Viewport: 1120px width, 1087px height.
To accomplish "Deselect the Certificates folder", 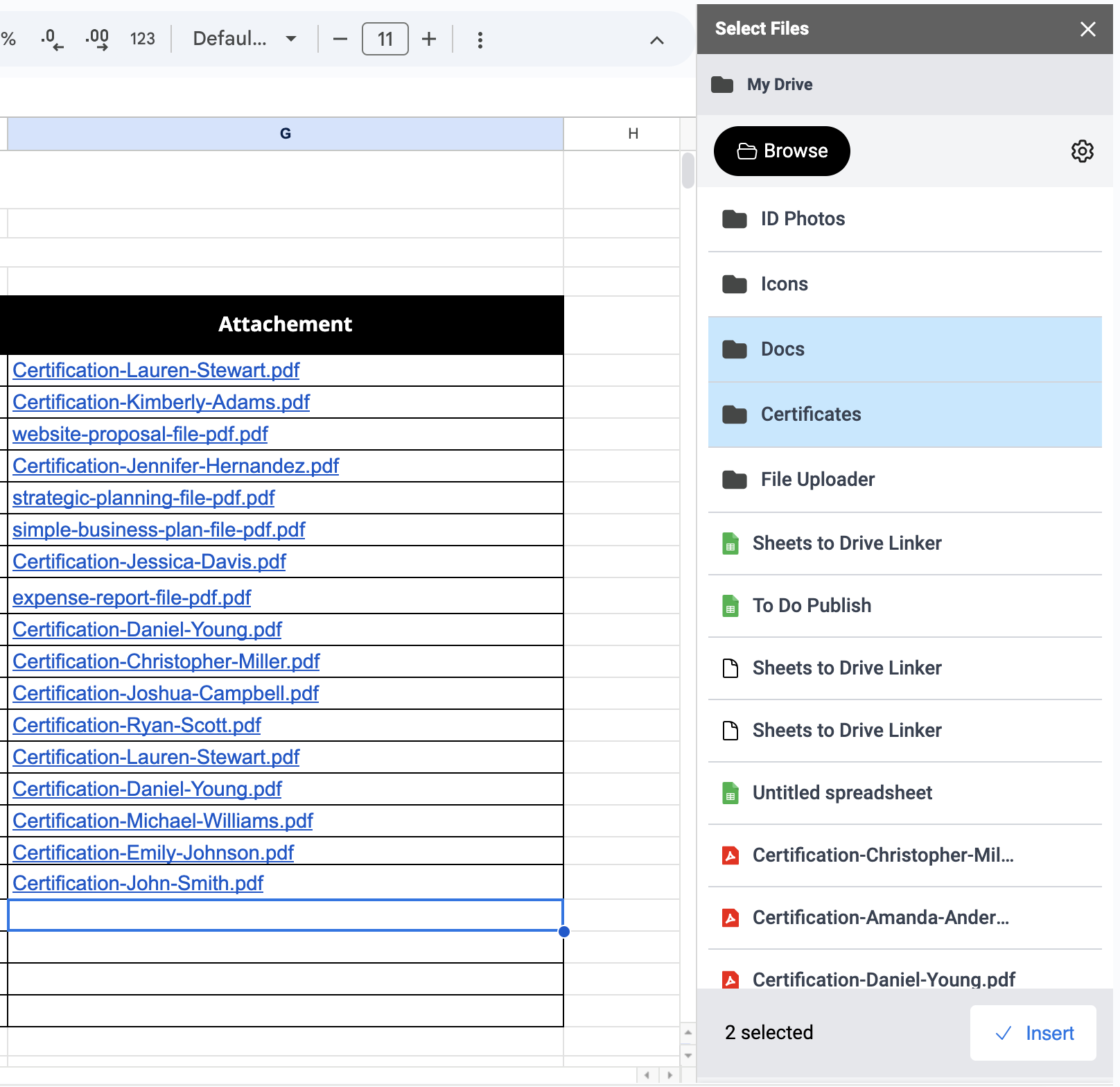I will click(904, 415).
